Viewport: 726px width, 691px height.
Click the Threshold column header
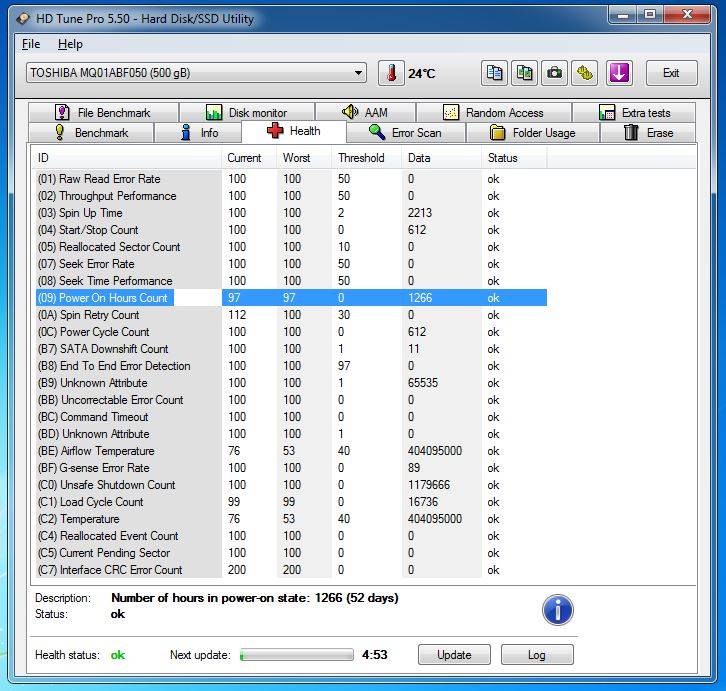tap(367, 158)
